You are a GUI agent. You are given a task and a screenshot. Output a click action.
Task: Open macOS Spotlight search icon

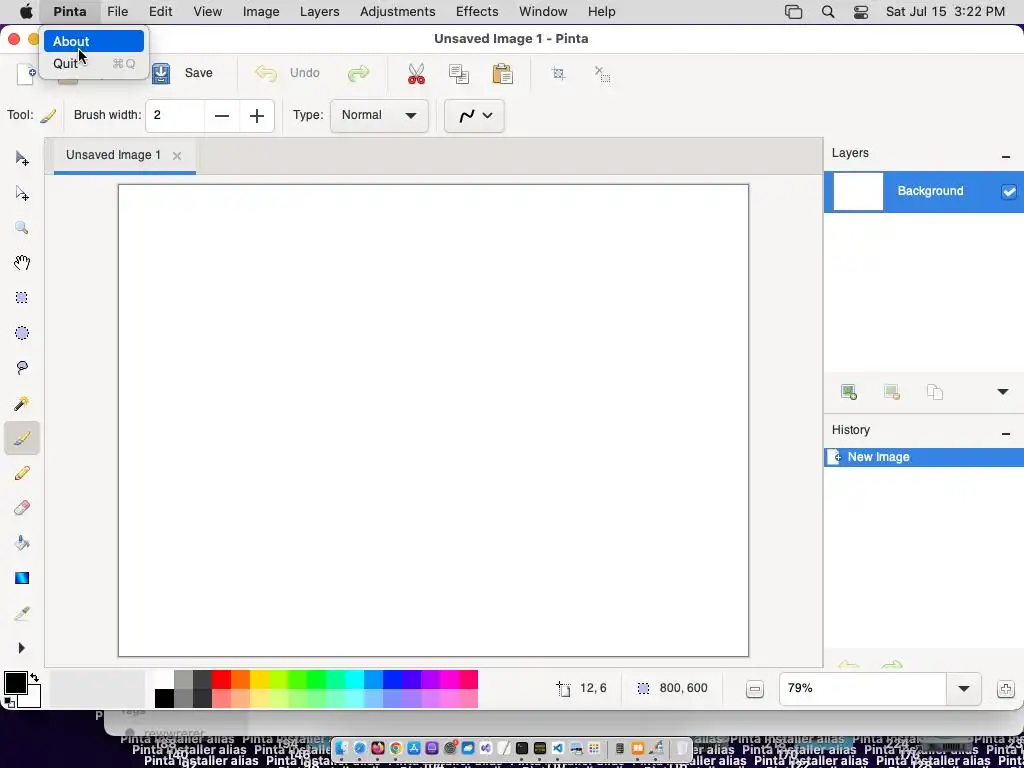828,12
